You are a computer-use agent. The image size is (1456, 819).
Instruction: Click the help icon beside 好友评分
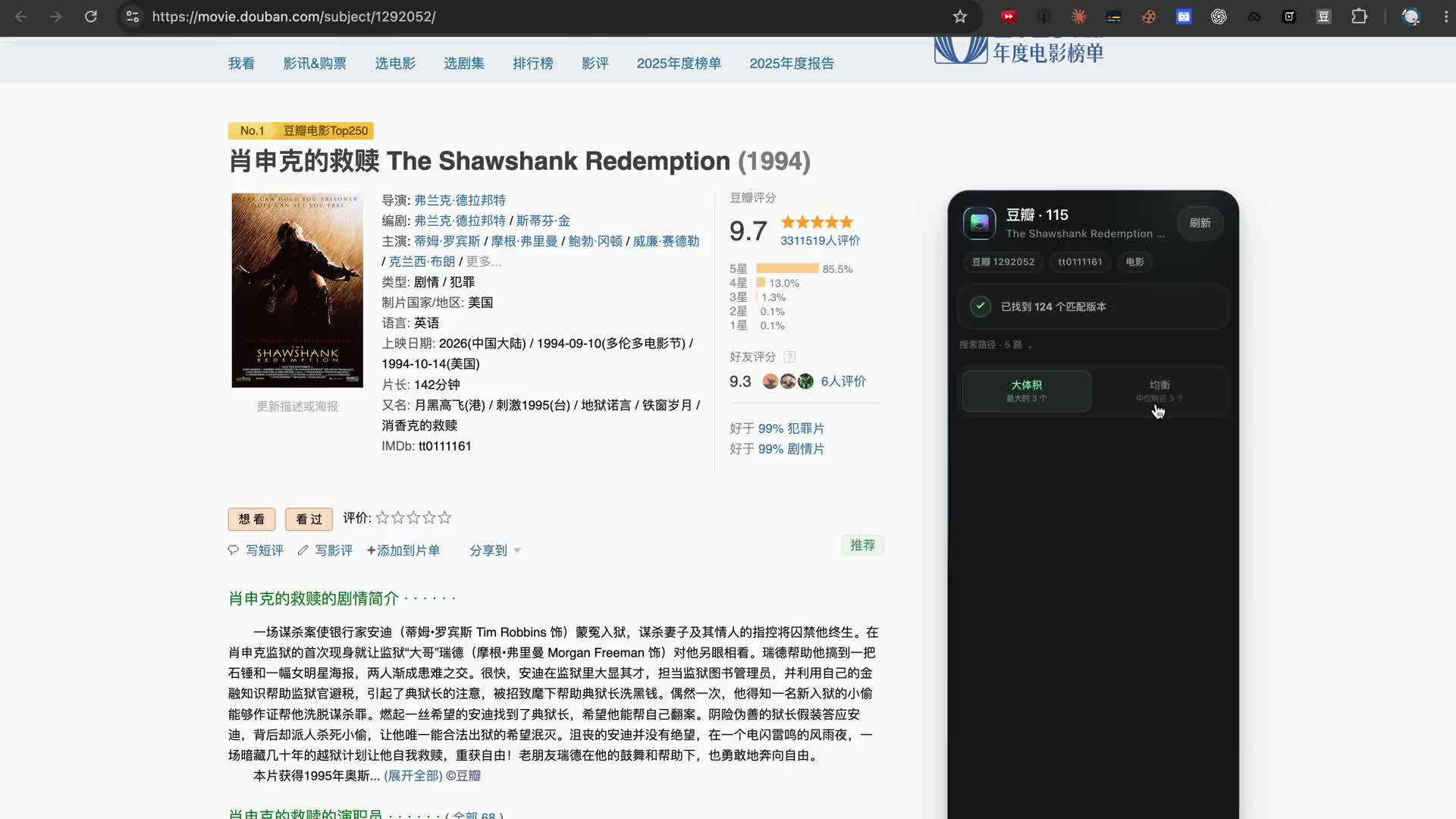point(789,357)
